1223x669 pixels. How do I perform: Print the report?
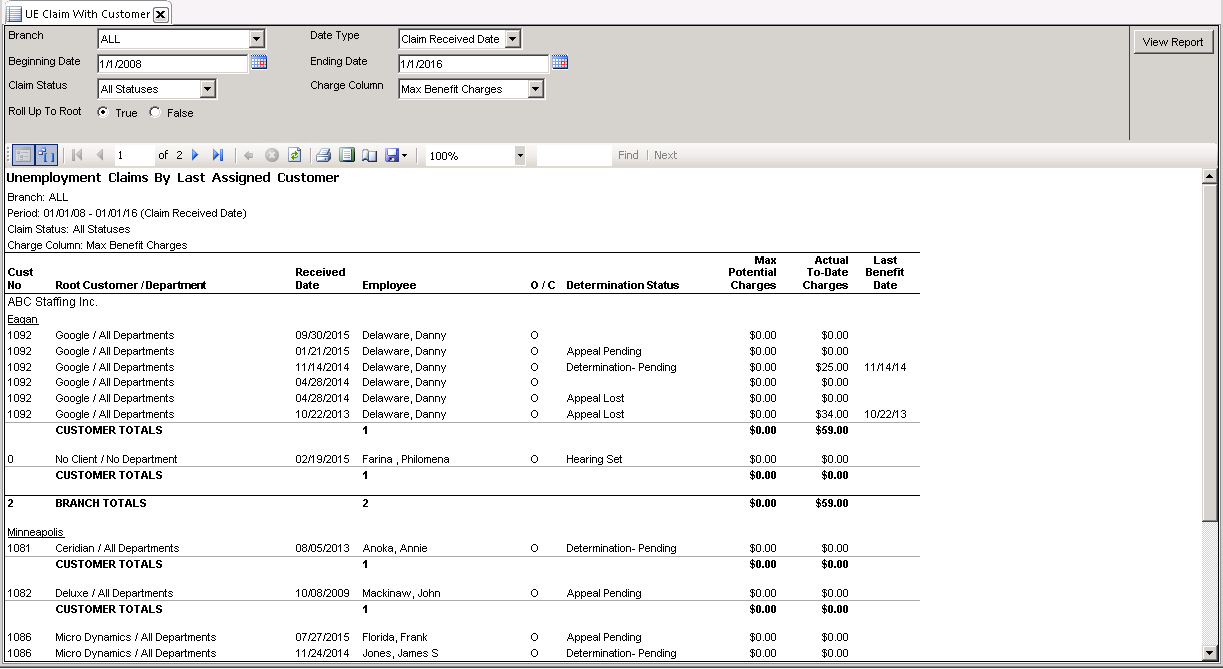tap(323, 155)
